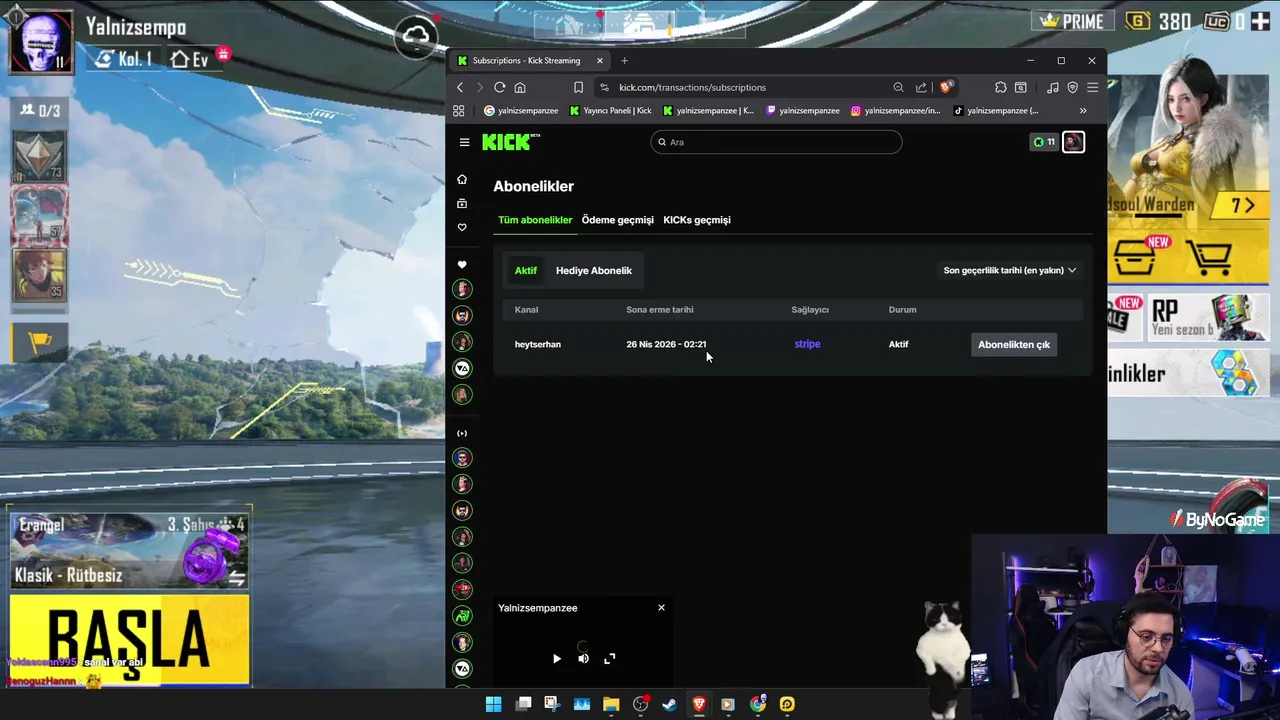
Task: Open Steam from the taskbar
Action: tap(669, 704)
